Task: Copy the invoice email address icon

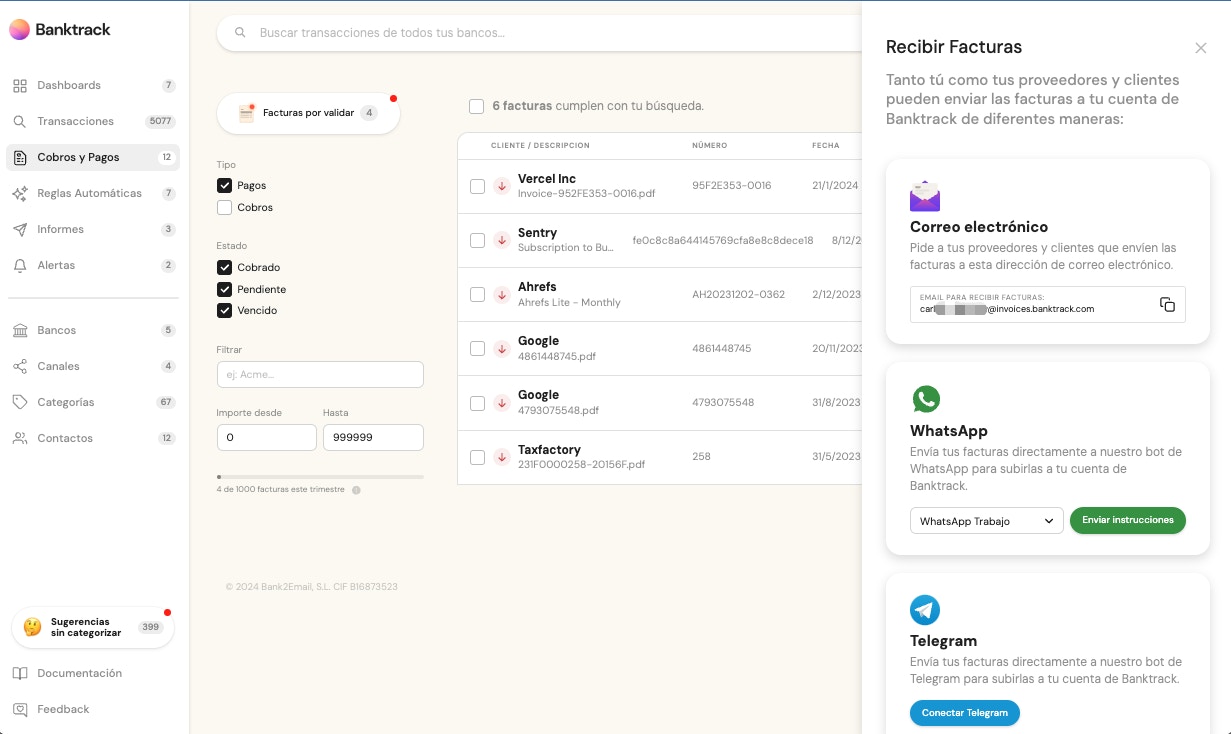Action: tap(1167, 305)
